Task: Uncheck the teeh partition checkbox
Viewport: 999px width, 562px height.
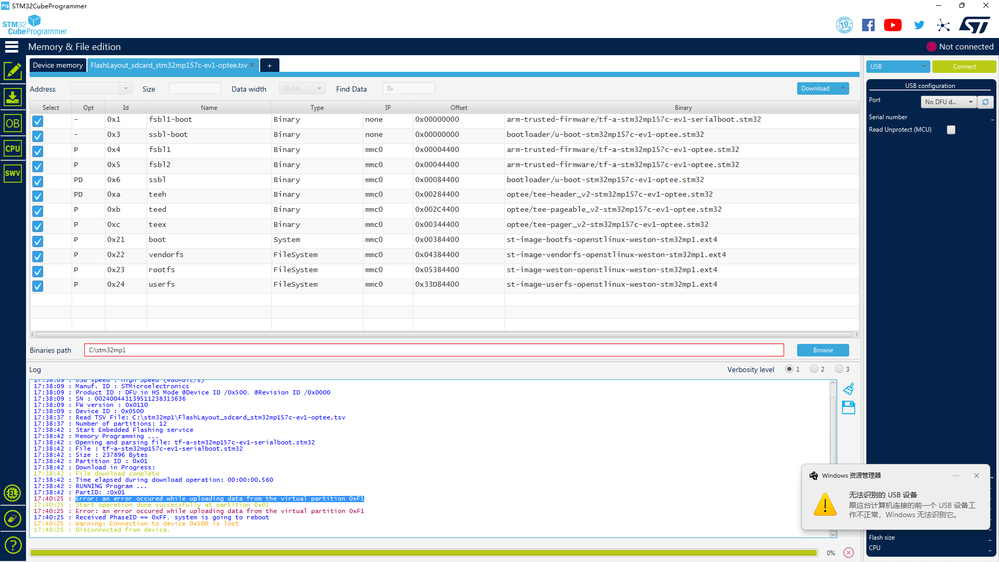Action: pyautogui.click(x=38, y=196)
